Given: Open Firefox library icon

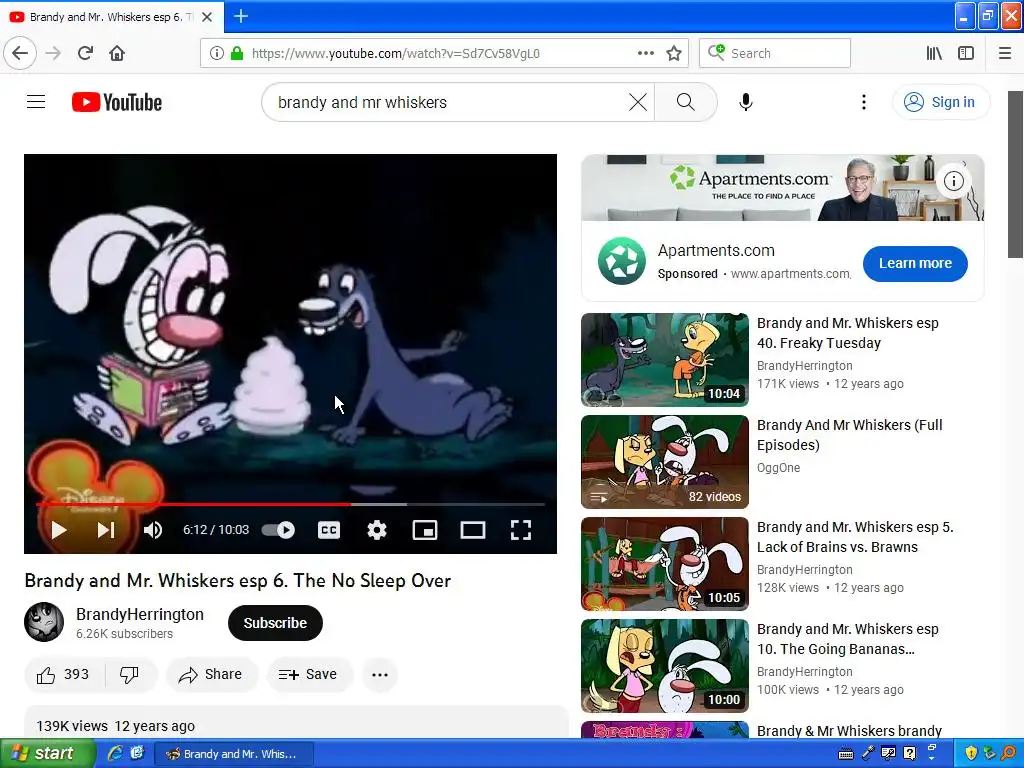Looking at the screenshot, I should tap(935, 54).
